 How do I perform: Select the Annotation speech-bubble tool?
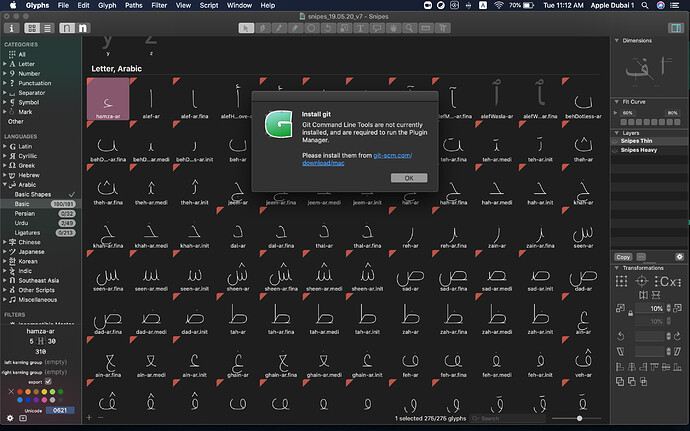[376, 28]
